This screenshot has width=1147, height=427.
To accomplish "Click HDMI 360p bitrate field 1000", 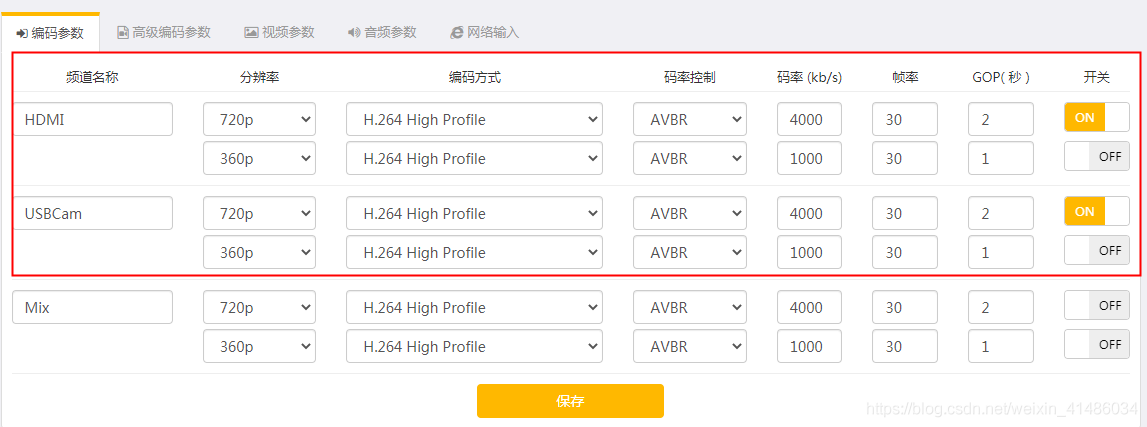I will tap(809, 158).
